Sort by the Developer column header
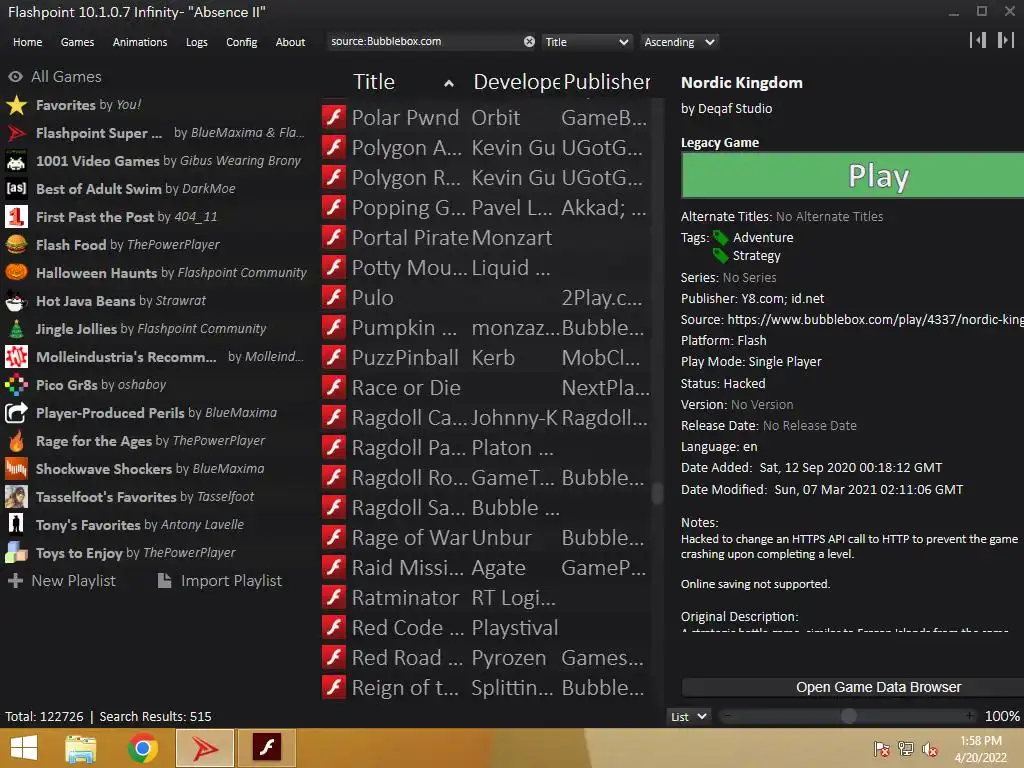This screenshot has width=1024, height=768. [516, 82]
